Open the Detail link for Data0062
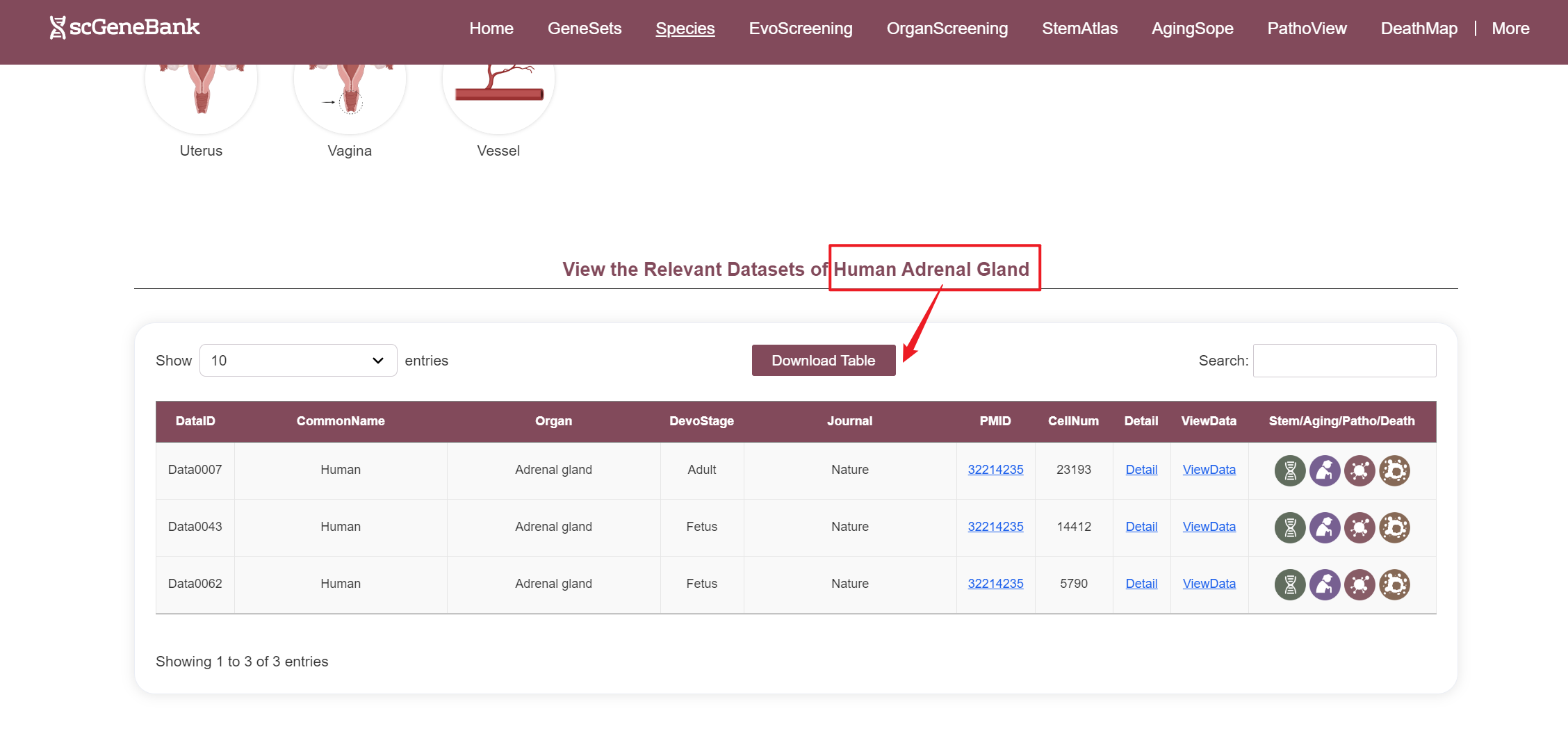 pos(1141,584)
